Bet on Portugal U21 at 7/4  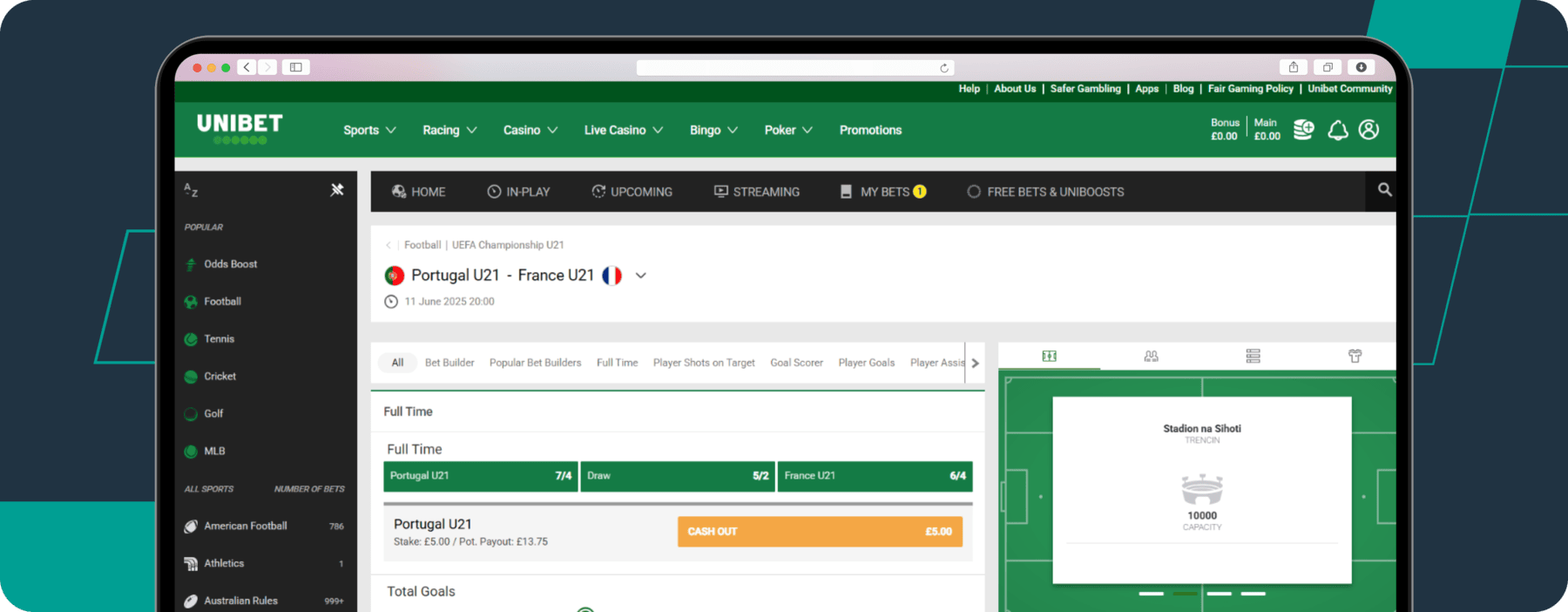click(x=481, y=476)
